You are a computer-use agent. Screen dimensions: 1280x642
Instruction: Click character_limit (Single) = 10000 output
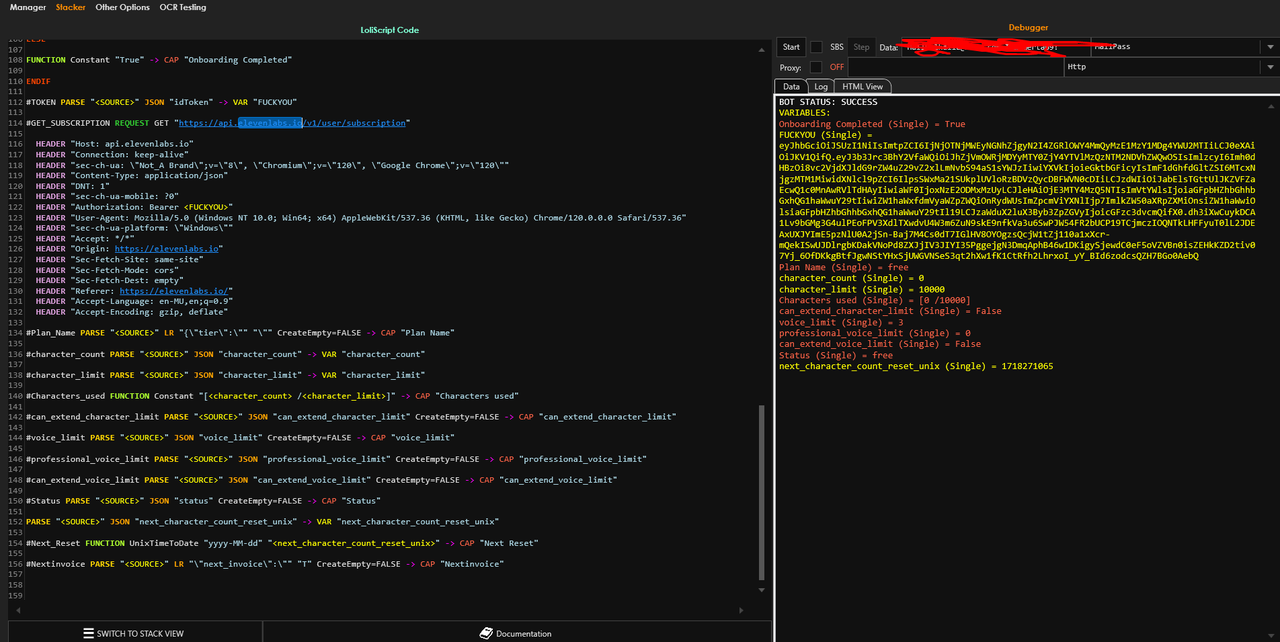863,289
